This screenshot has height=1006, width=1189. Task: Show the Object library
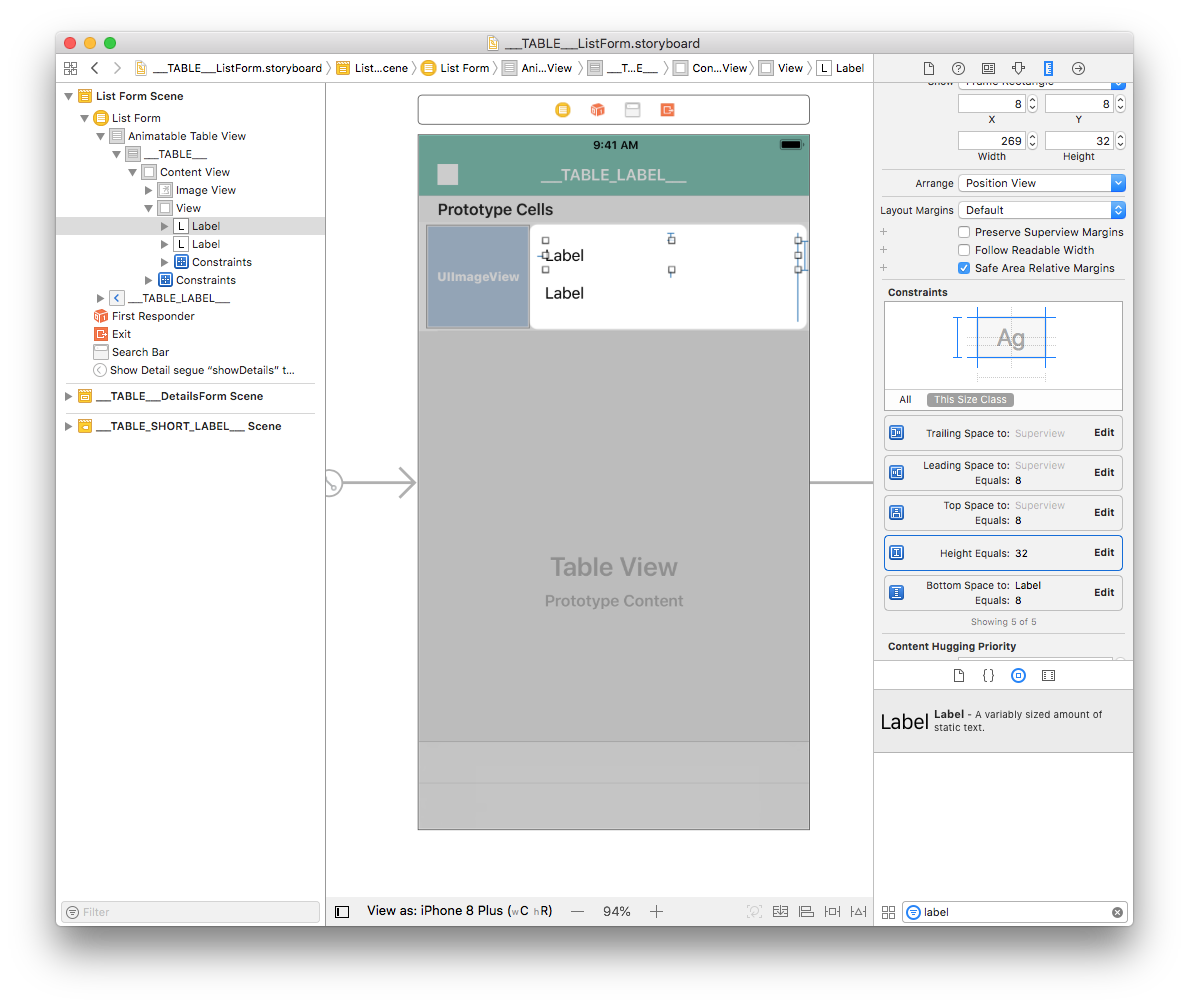click(x=1018, y=675)
